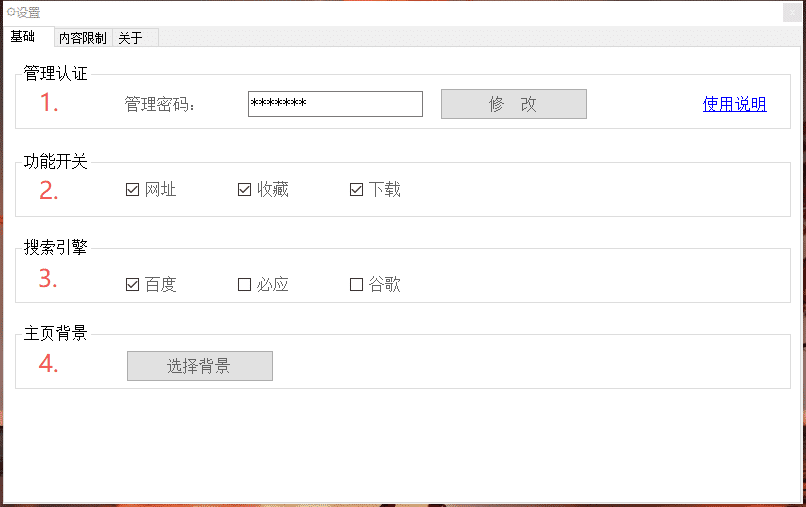This screenshot has width=806, height=507.
Task: Tick the 谷歌 checkbox
Action: pyautogui.click(x=357, y=284)
